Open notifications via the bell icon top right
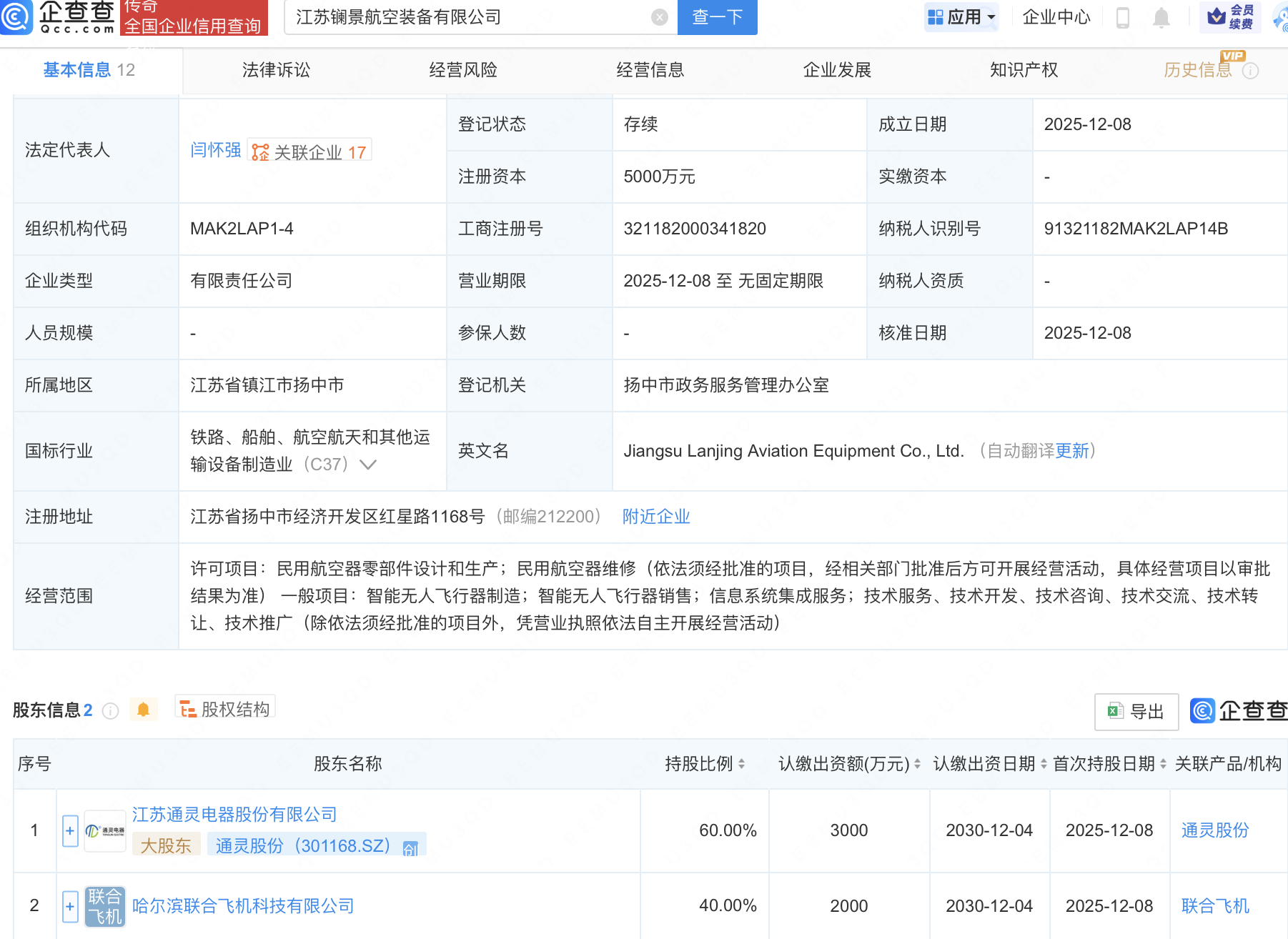 click(1161, 19)
